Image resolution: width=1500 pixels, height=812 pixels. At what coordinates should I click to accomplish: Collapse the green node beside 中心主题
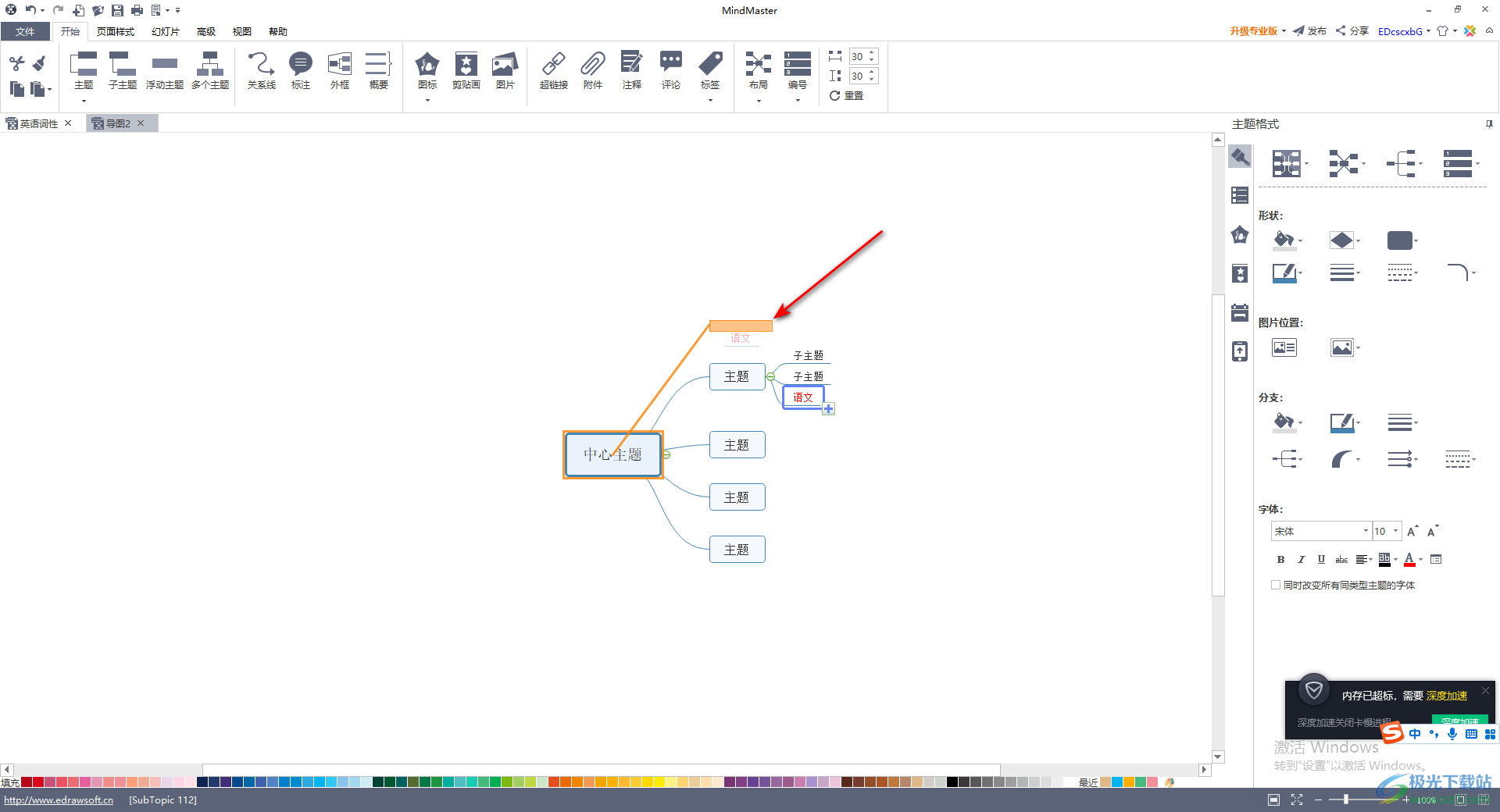click(x=666, y=454)
